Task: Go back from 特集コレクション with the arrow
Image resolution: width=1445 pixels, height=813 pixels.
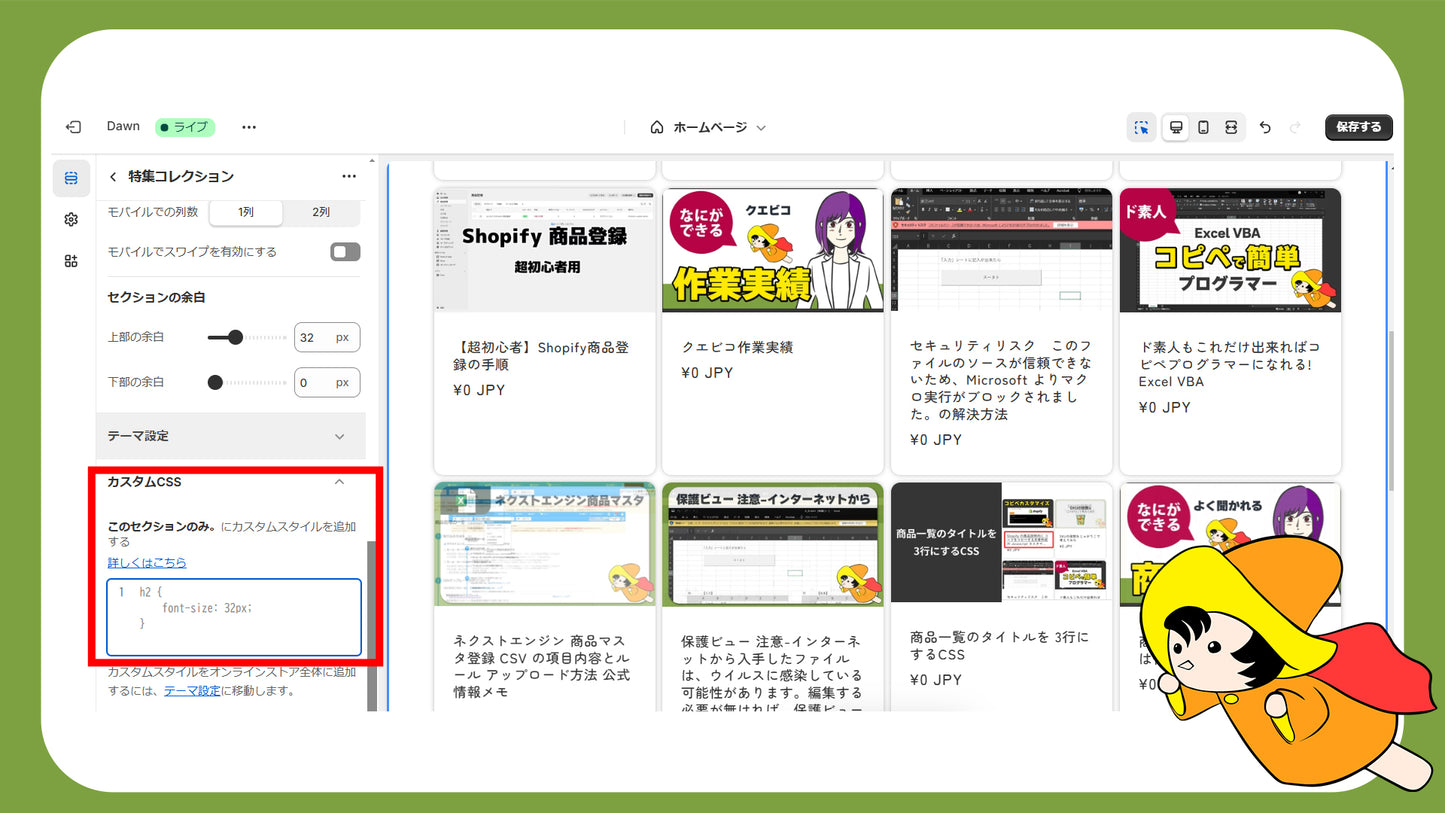Action: pyautogui.click(x=113, y=176)
